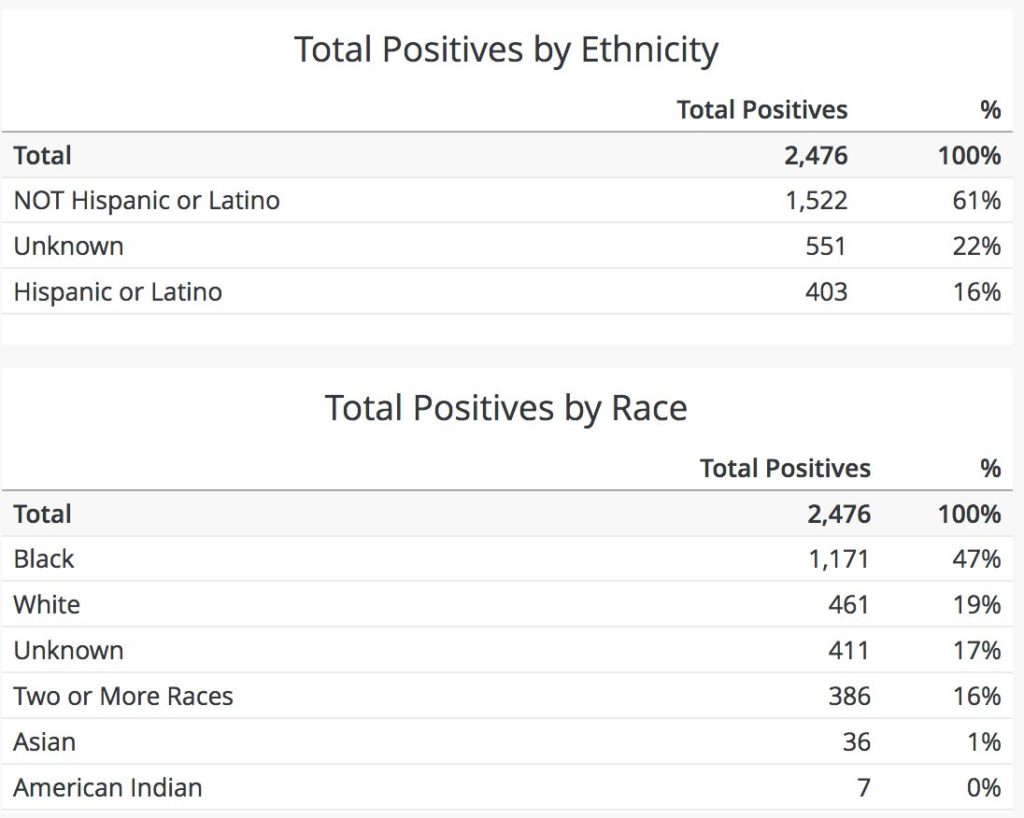The height and width of the screenshot is (818, 1024).
Task: Select the Asian row label
Action: pos(45,742)
